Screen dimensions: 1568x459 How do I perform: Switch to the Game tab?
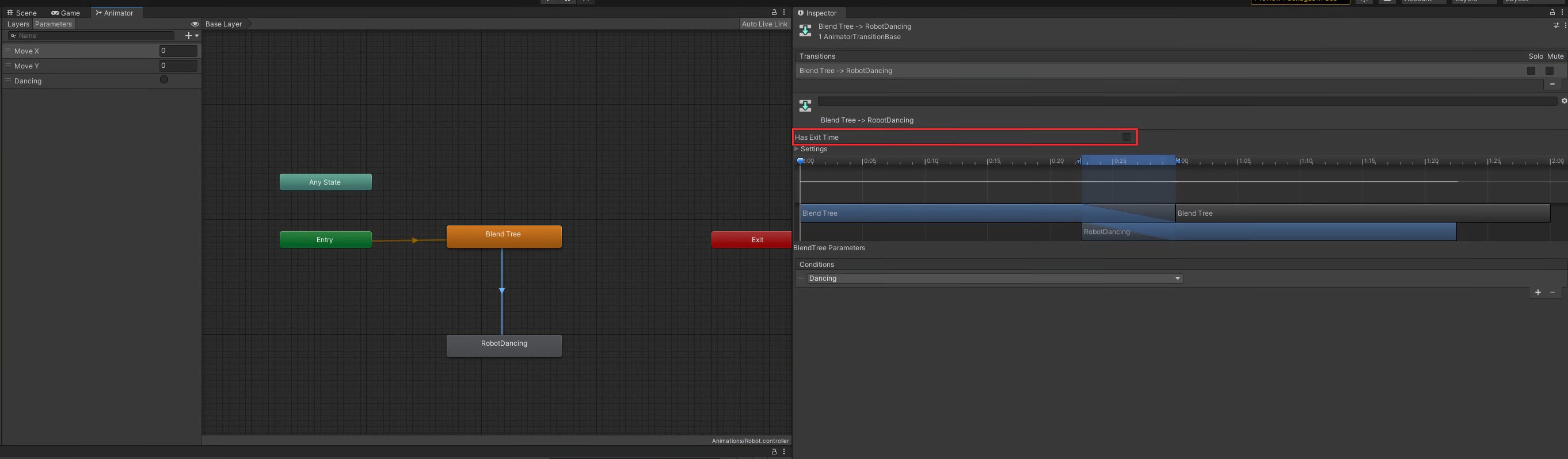click(x=66, y=13)
